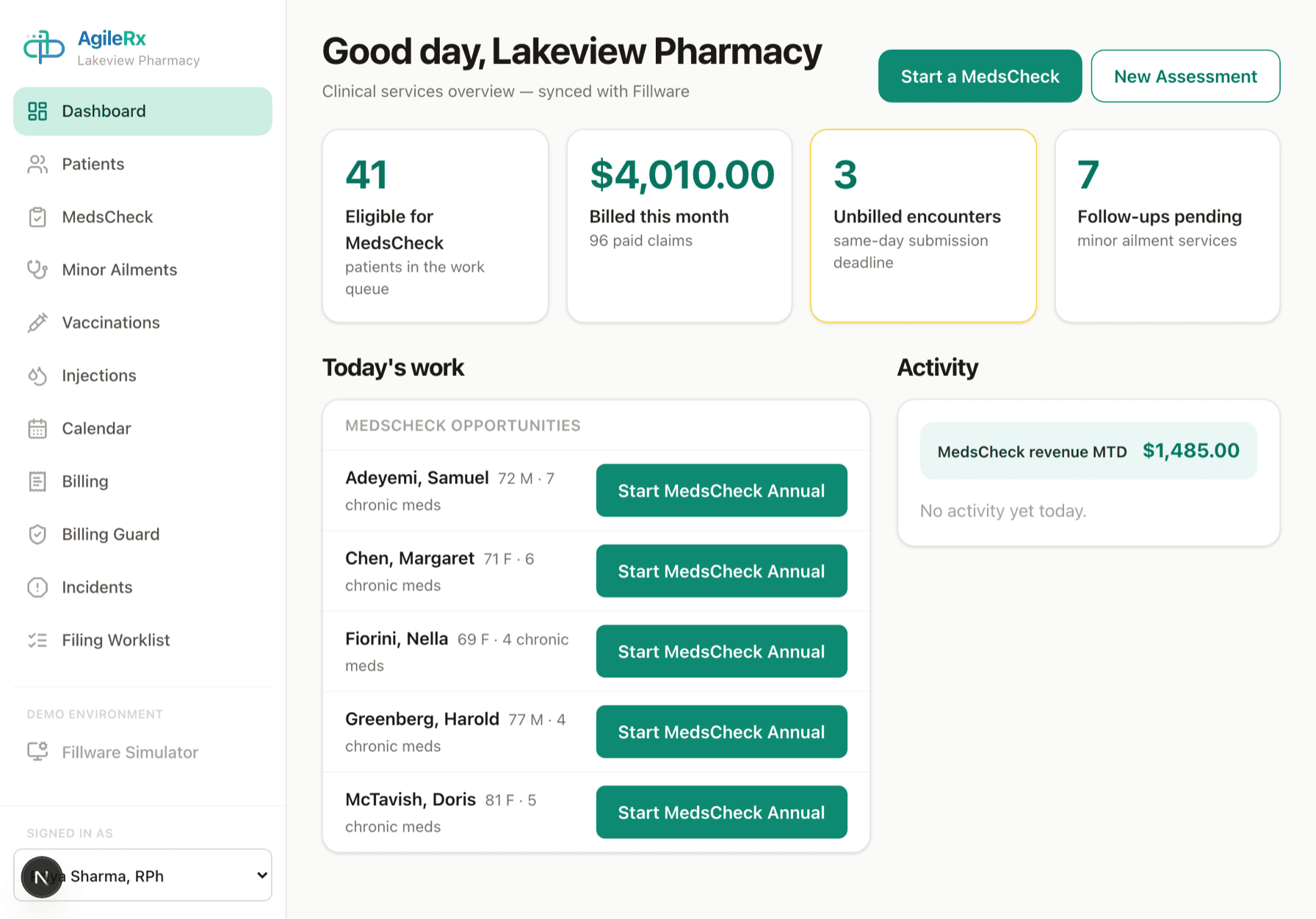
Task: Click the Billing receipt icon
Action: (x=37, y=481)
